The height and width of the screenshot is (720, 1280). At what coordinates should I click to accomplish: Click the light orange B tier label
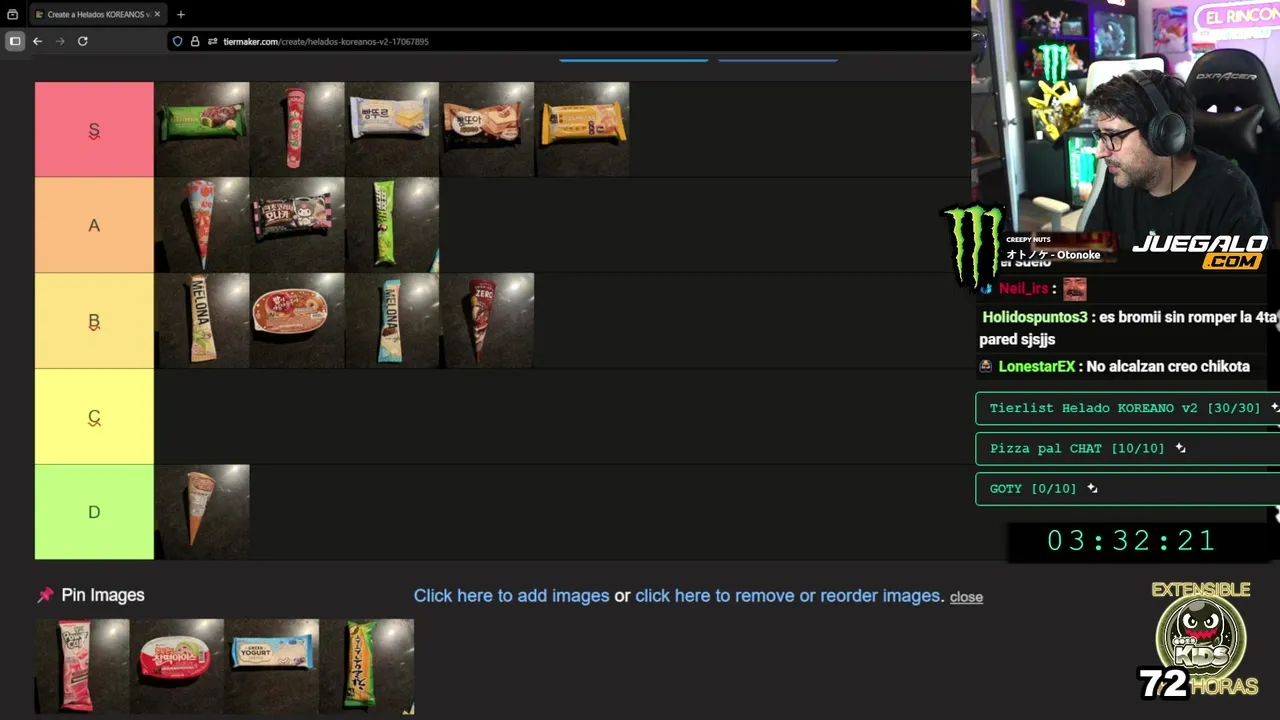tap(94, 321)
